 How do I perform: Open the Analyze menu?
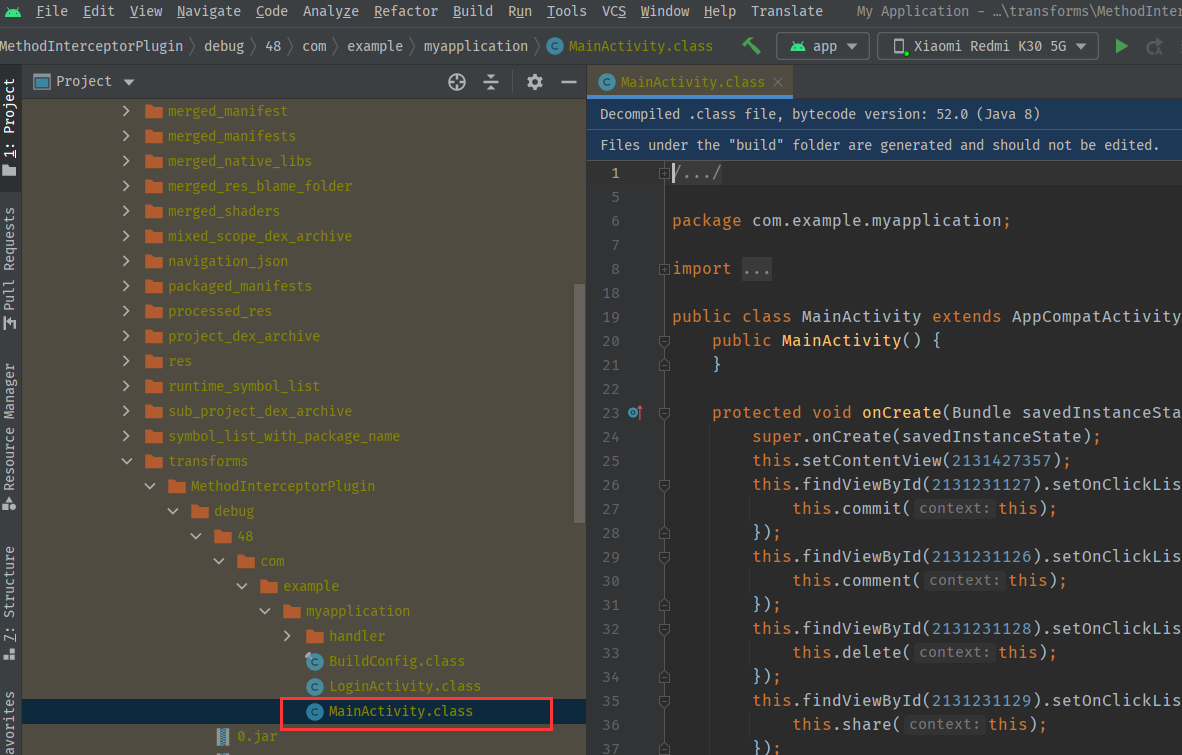coord(330,11)
